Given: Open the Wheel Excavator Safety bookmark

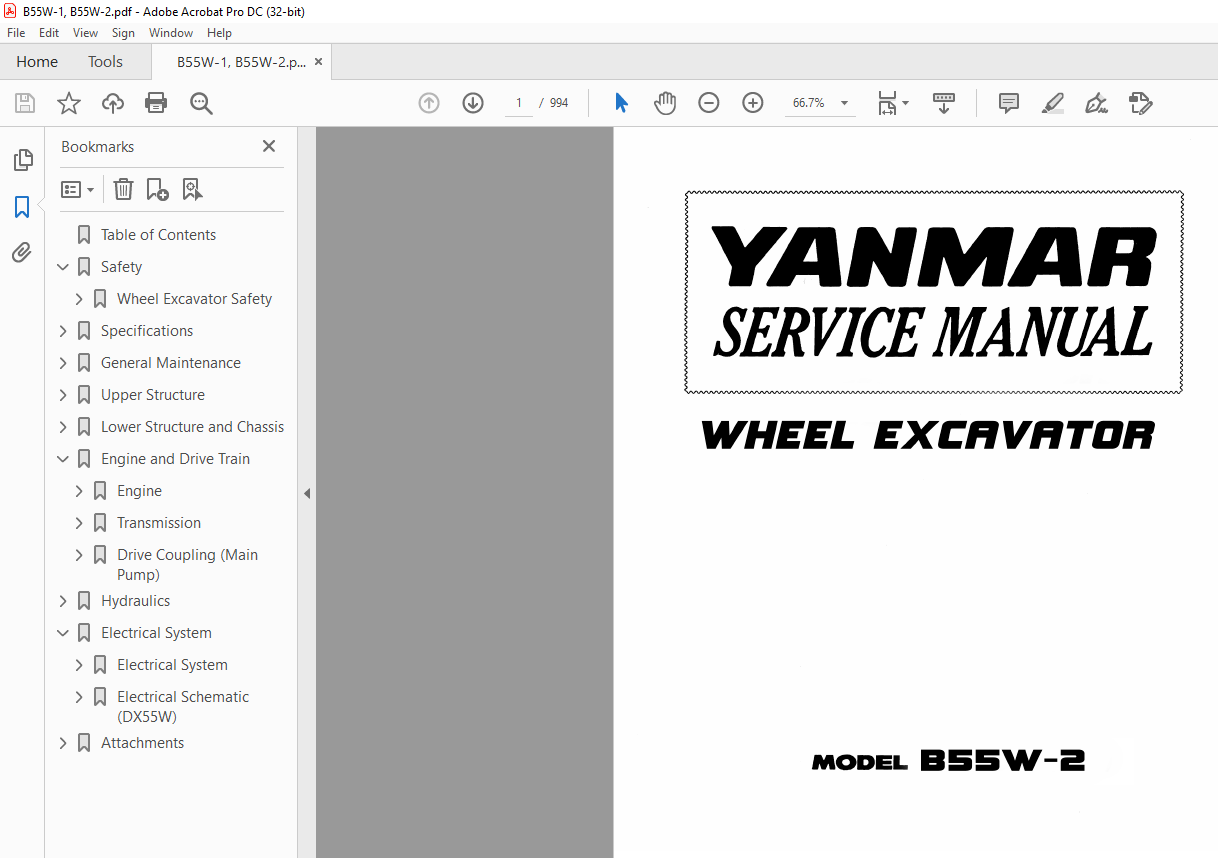Looking at the screenshot, I should pyautogui.click(x=194, y=299).
